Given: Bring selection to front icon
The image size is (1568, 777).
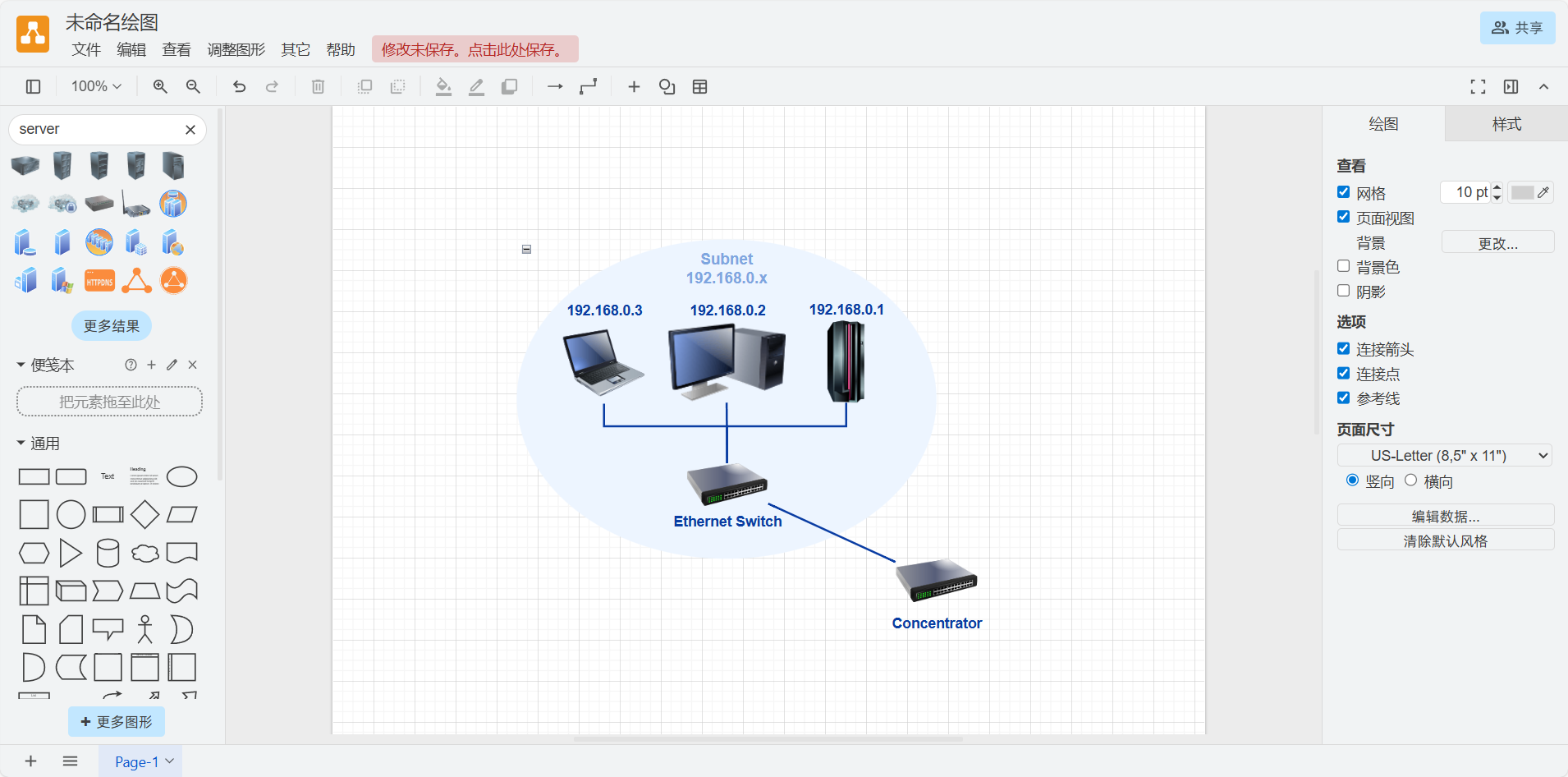Looking at the screenshot, I should 364,86.
